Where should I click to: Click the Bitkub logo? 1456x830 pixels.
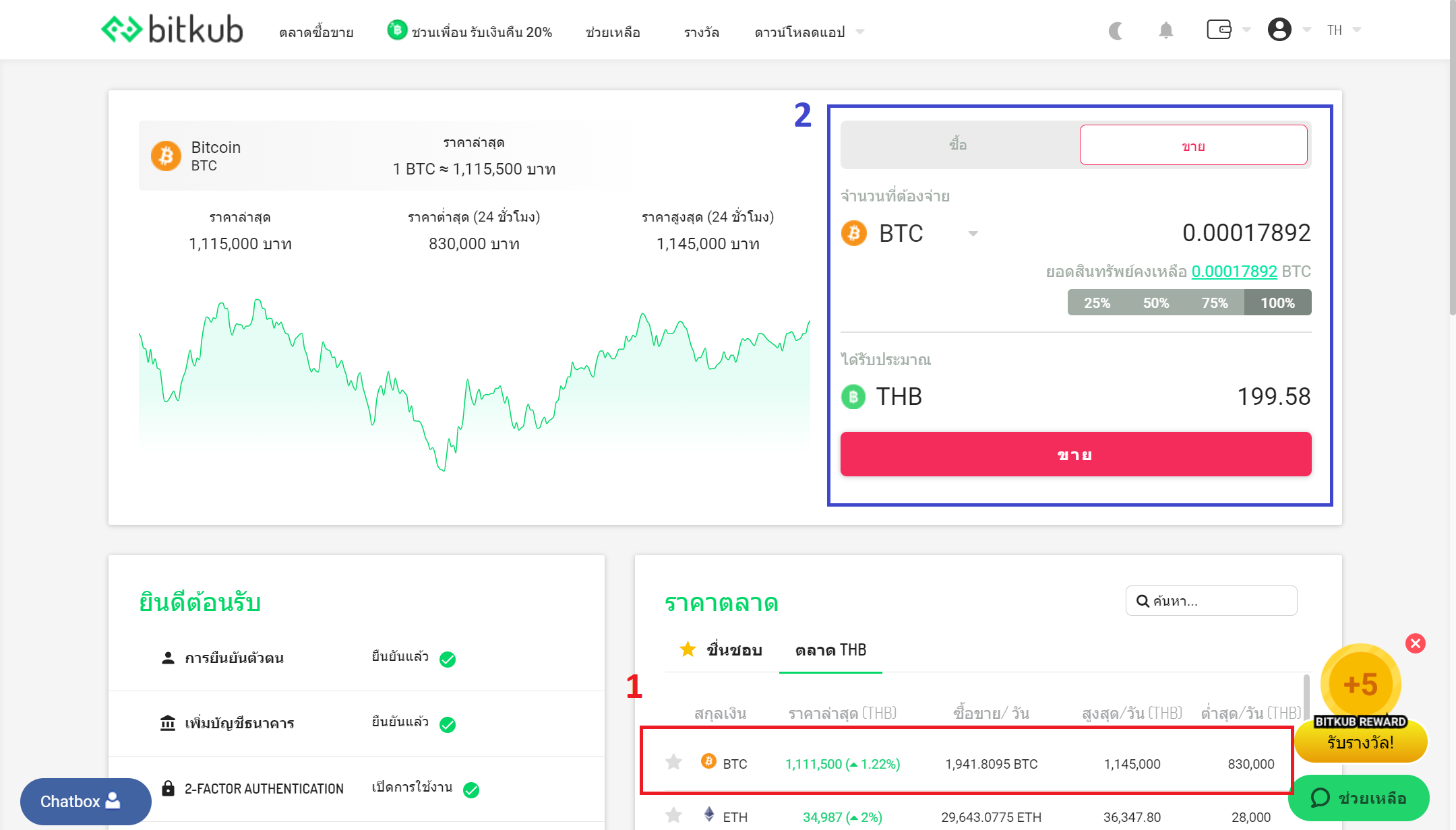tap(172, 30)
